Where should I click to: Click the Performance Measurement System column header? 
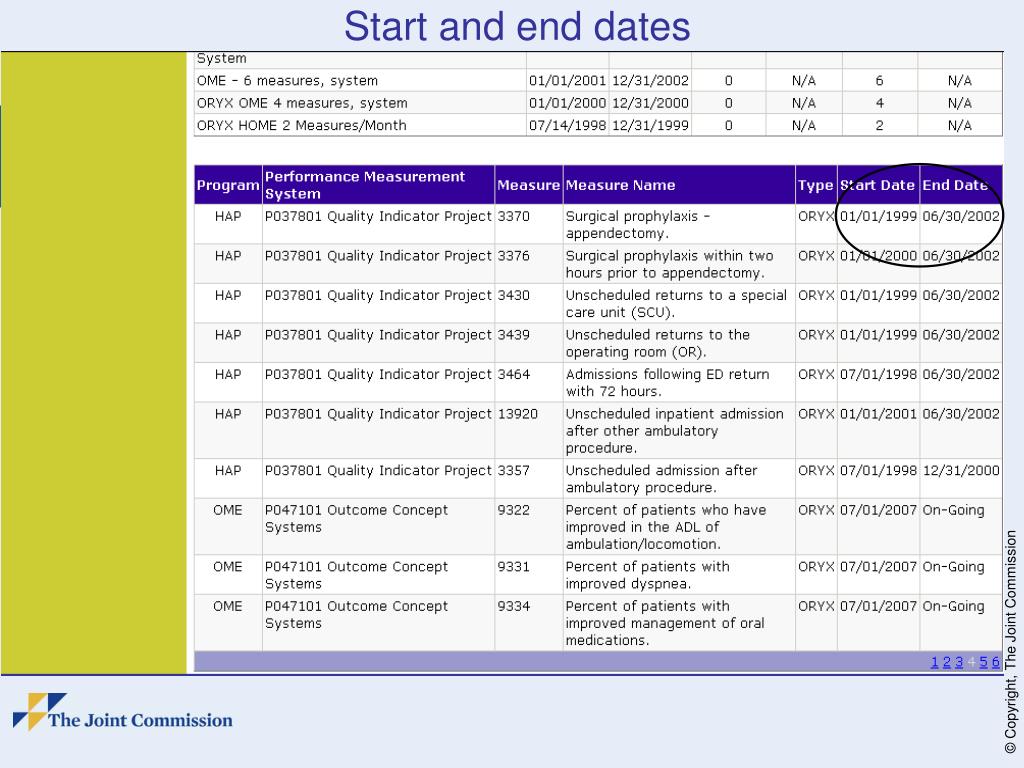[378, 185]
